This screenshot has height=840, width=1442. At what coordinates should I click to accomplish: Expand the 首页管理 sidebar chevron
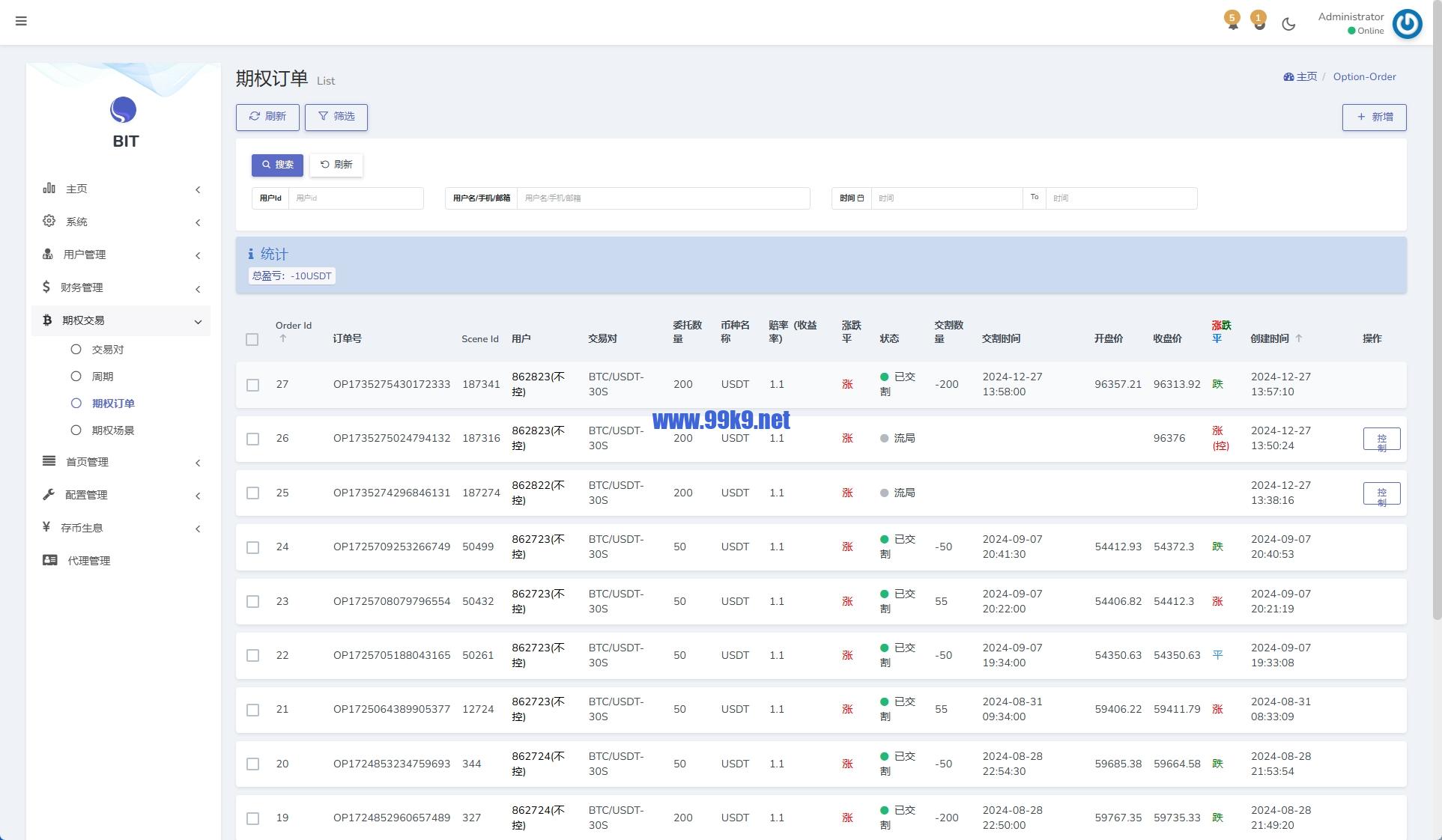click(198, 463)
